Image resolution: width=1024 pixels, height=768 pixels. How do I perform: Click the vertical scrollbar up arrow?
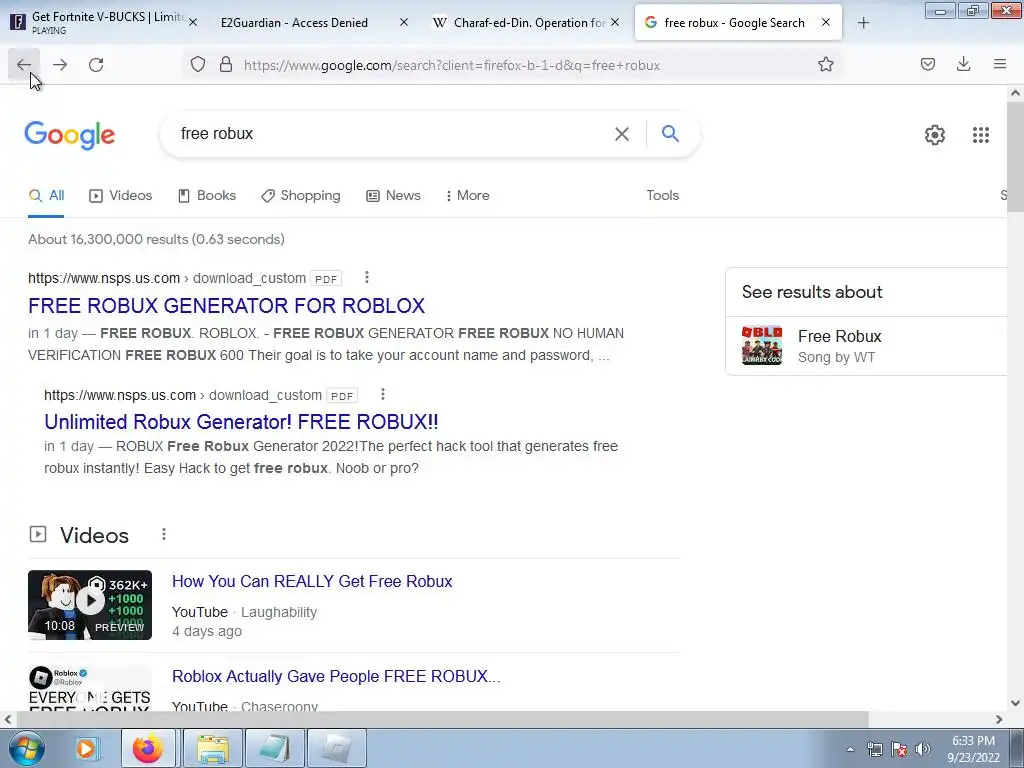[1015, 93]
